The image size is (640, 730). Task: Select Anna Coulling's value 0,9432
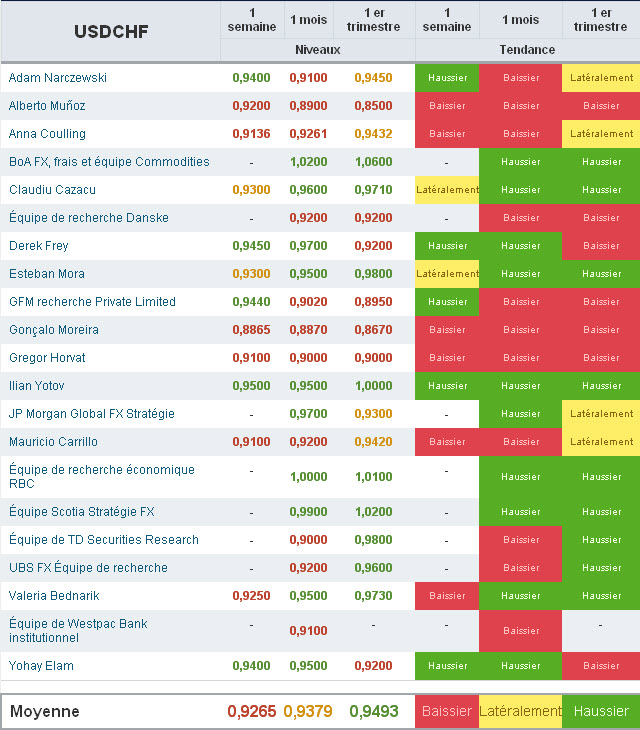373,134
